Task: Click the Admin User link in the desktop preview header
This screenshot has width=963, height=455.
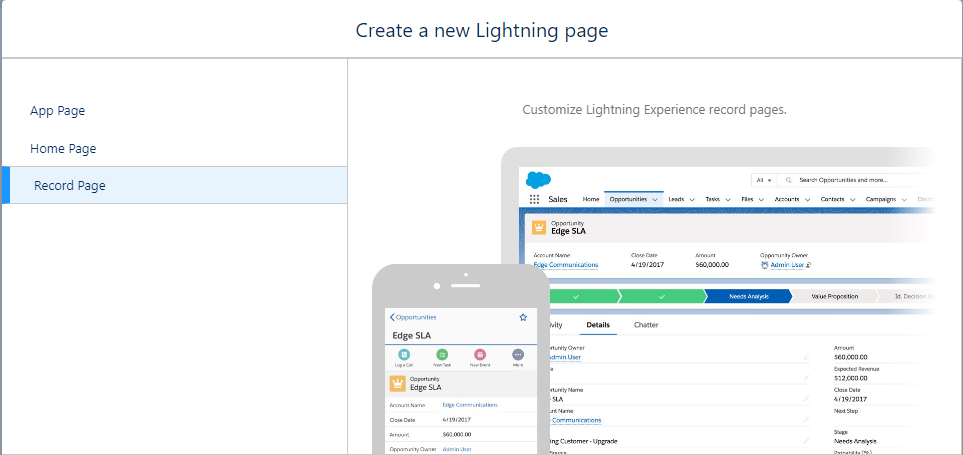Action: click(787, 265)
